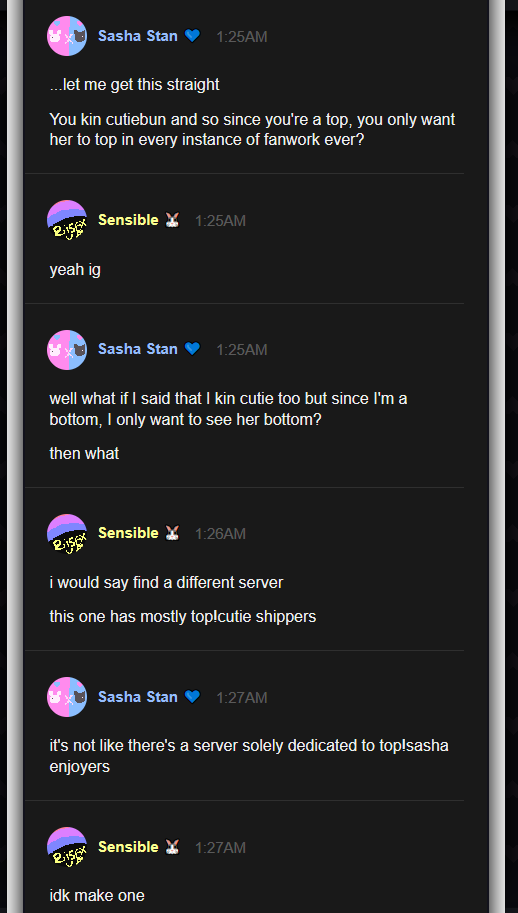Select the message "idk make one"

pyautogui.click(x=97, y=896)
